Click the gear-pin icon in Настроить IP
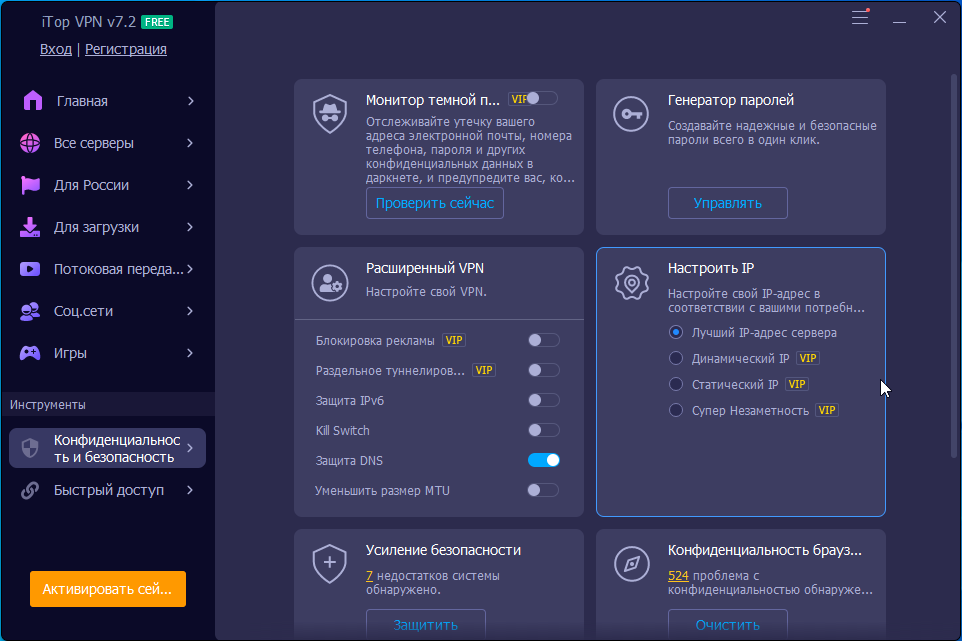 point(631,283)
